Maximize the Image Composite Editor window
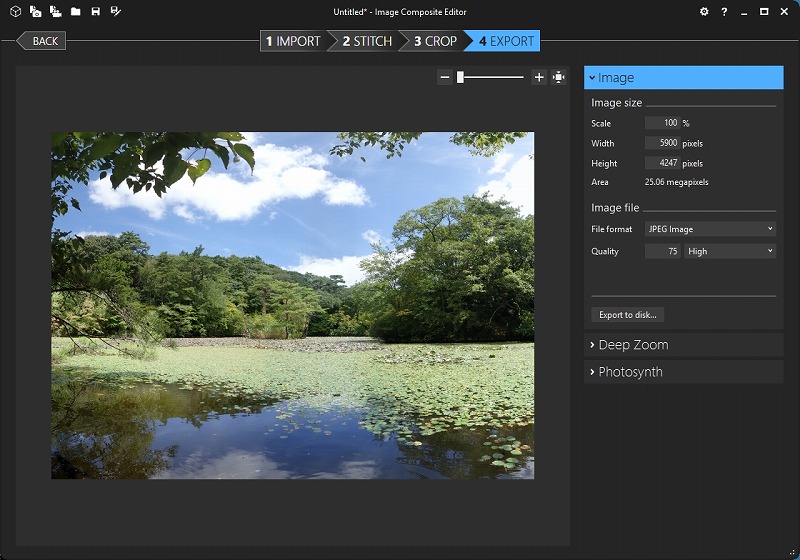Viewport: 800px width, 560px height. pos(764,11)
